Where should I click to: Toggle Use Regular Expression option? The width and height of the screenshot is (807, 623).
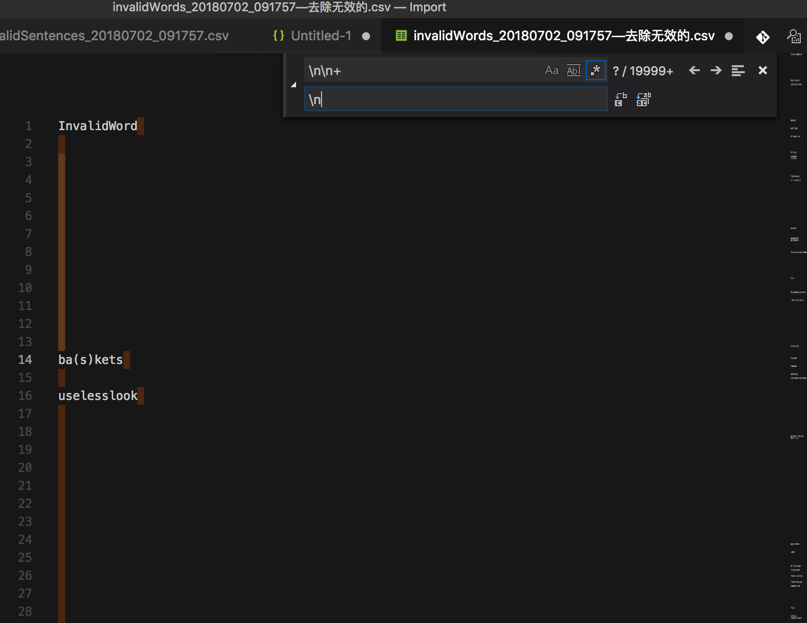(595, 71)
